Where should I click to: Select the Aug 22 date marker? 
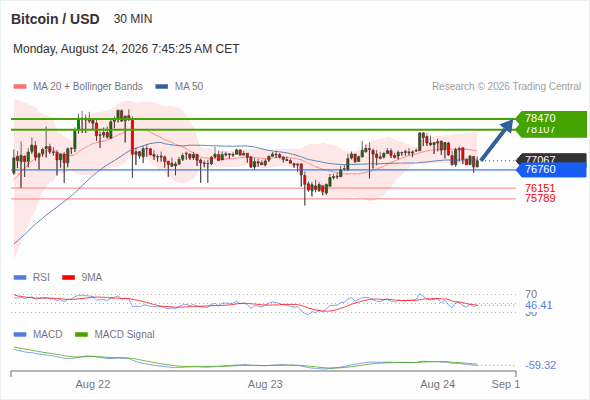click(93, 384)
